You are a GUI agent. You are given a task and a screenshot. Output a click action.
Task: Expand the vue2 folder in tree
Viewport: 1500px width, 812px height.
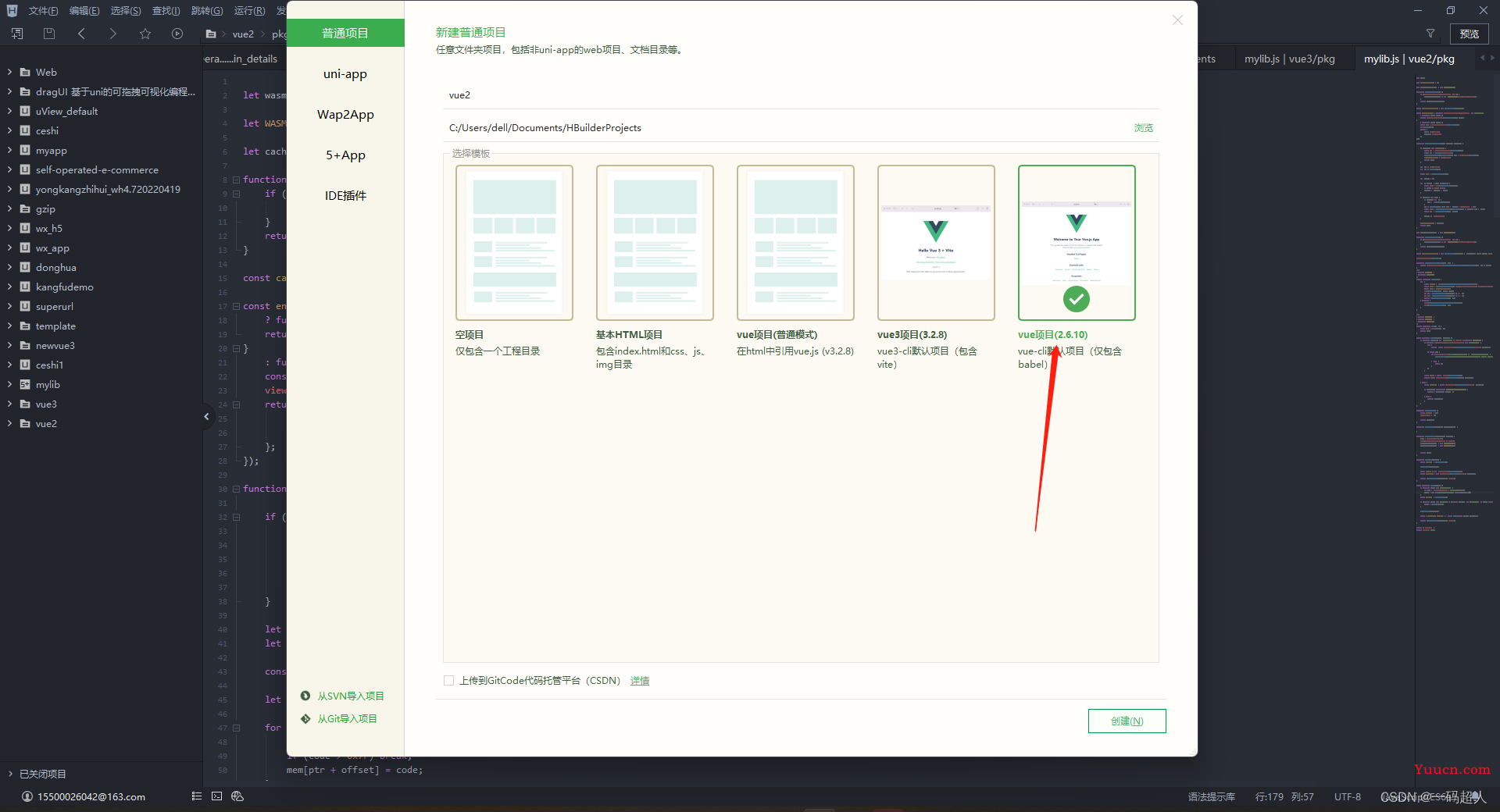point(10,423)
